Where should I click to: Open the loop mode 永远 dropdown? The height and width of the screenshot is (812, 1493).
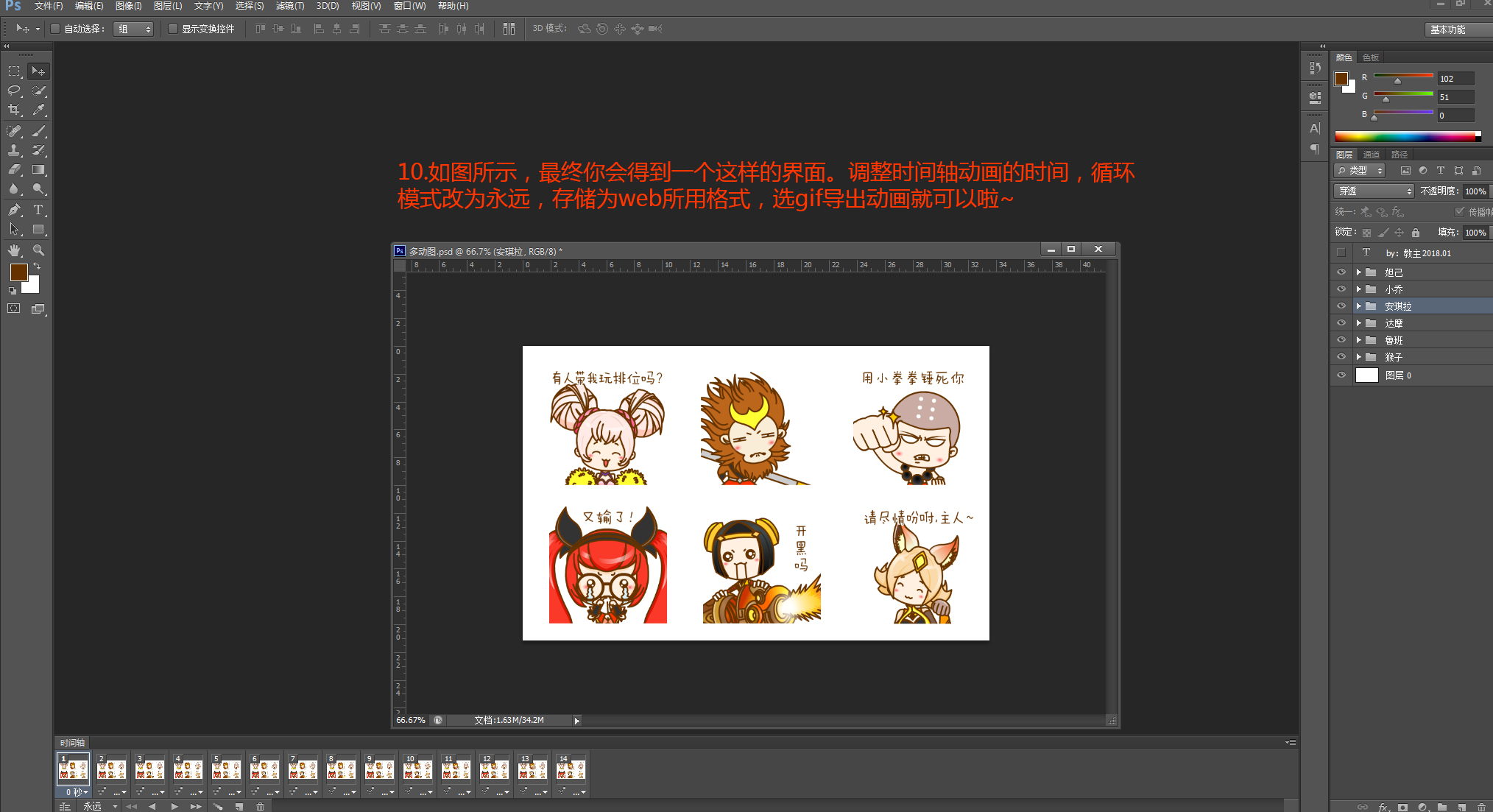point(100,806)
